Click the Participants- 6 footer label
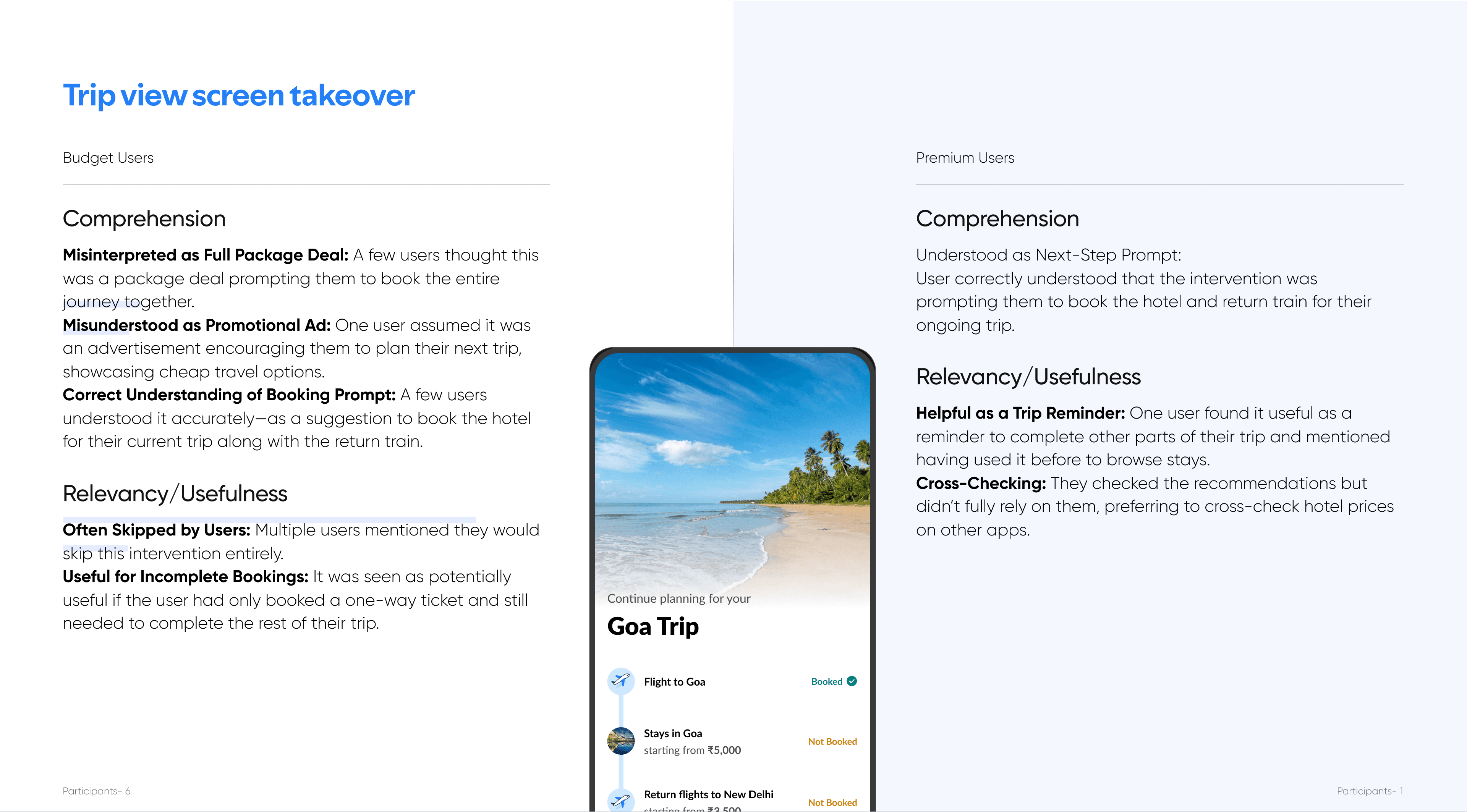This screenshot has height=812, width=1467. pyautogui.click(x=96, y=791)
